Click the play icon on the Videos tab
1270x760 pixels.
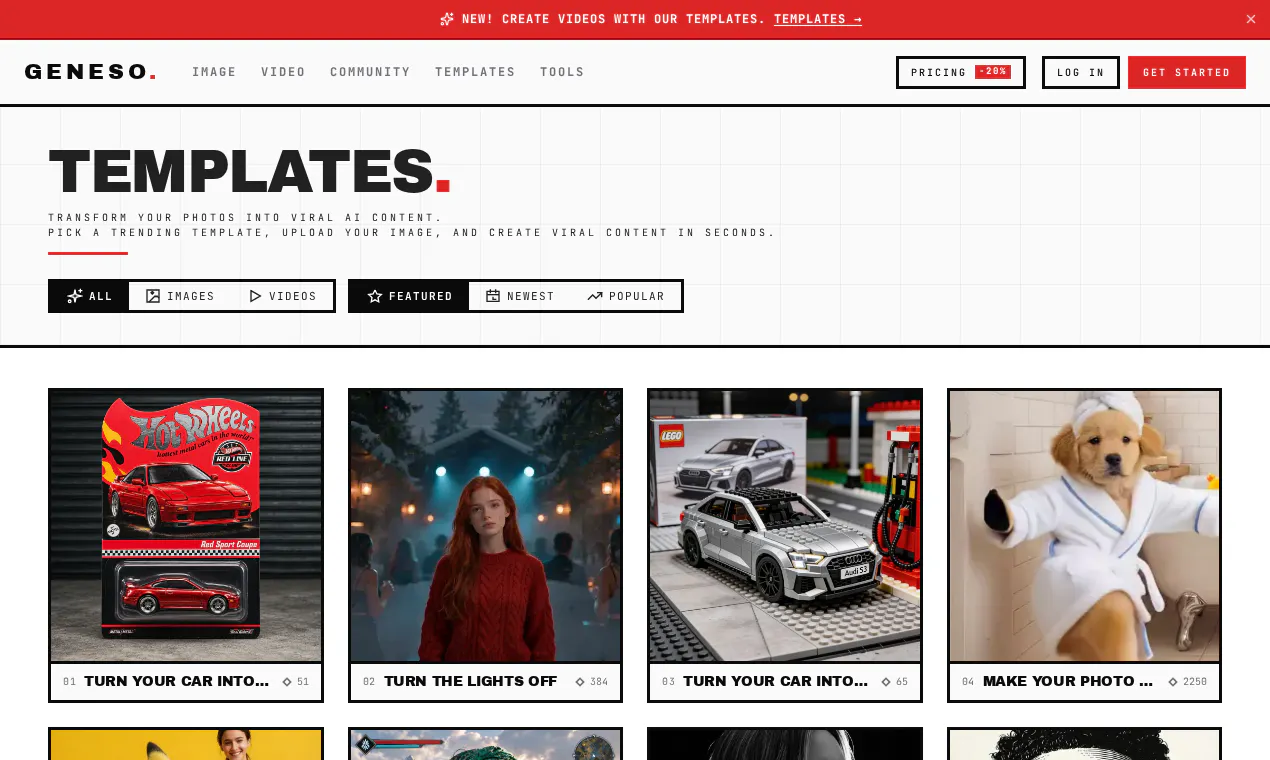(255, 296)
